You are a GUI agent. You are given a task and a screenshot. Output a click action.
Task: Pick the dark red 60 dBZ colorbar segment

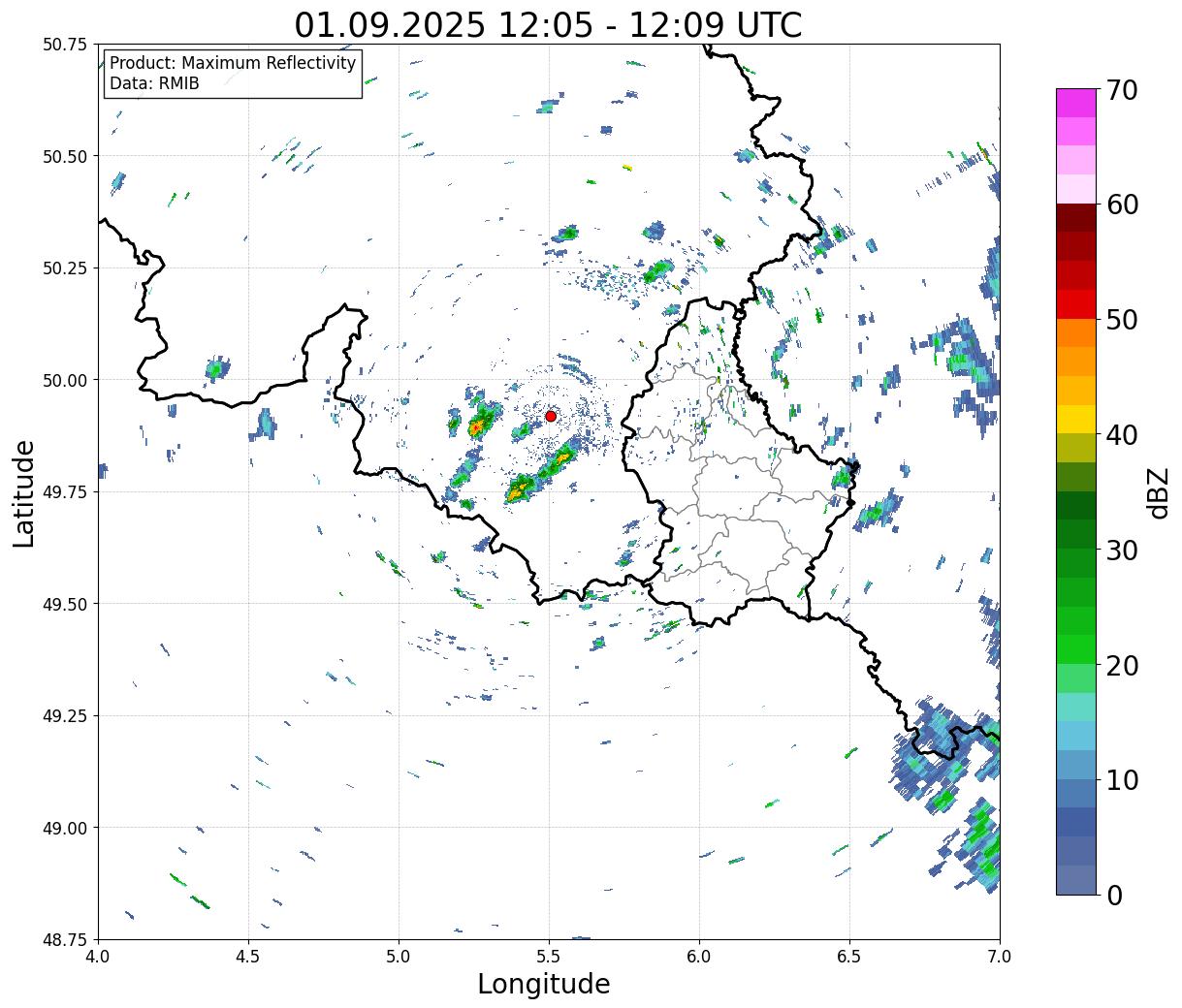1076,217
